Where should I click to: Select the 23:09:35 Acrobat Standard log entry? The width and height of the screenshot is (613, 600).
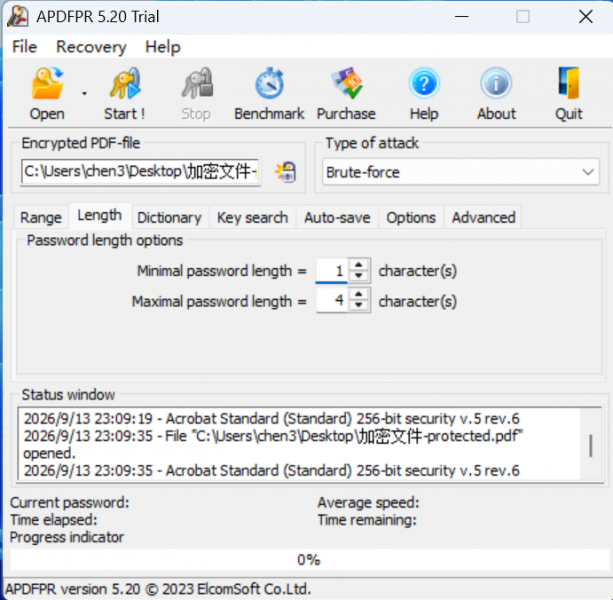[x=272, y=471]
